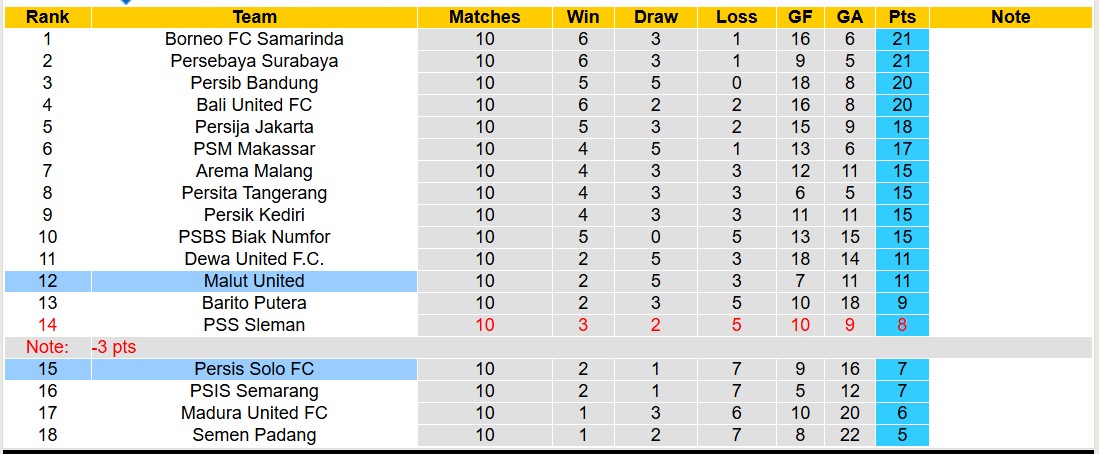
Task: Click the Semen Padang team name
Action: (x=254, y=435)
